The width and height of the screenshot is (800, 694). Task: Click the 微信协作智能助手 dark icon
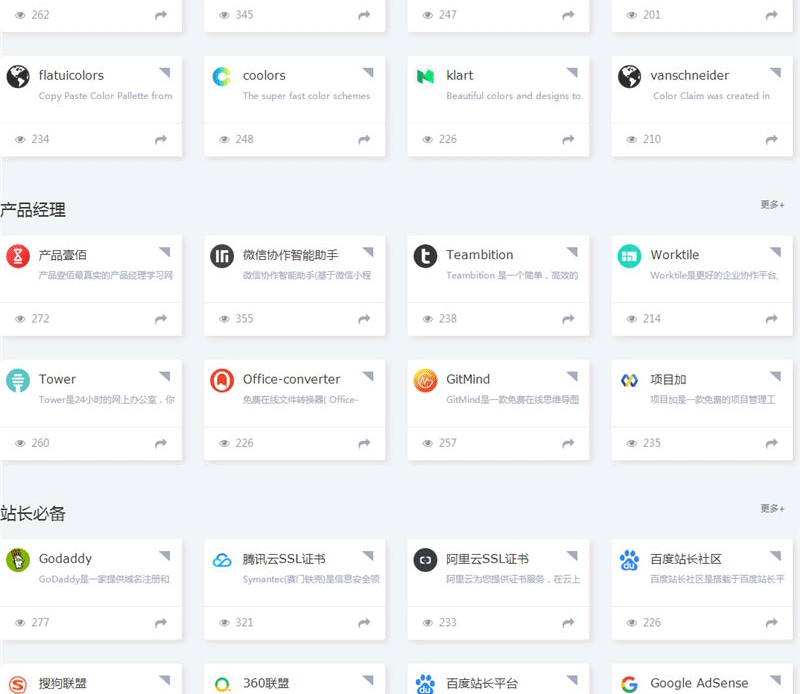pyautogui.click(x=221, y=256)
